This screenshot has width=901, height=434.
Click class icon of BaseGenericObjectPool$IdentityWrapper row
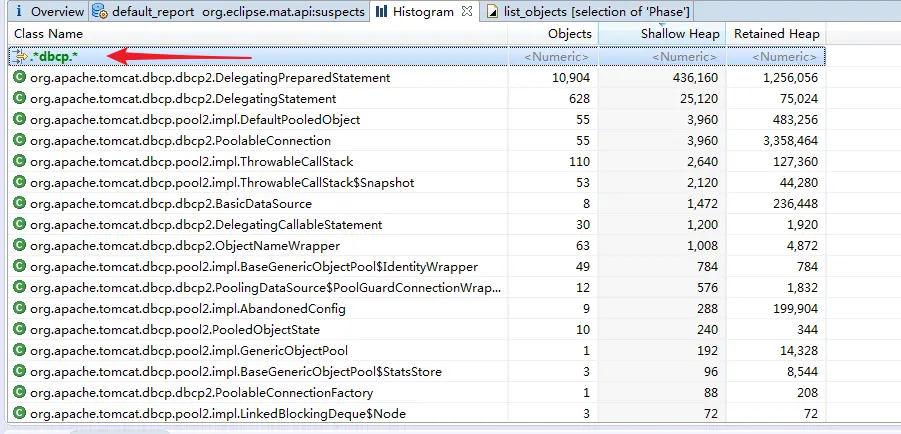coord(20,266)
